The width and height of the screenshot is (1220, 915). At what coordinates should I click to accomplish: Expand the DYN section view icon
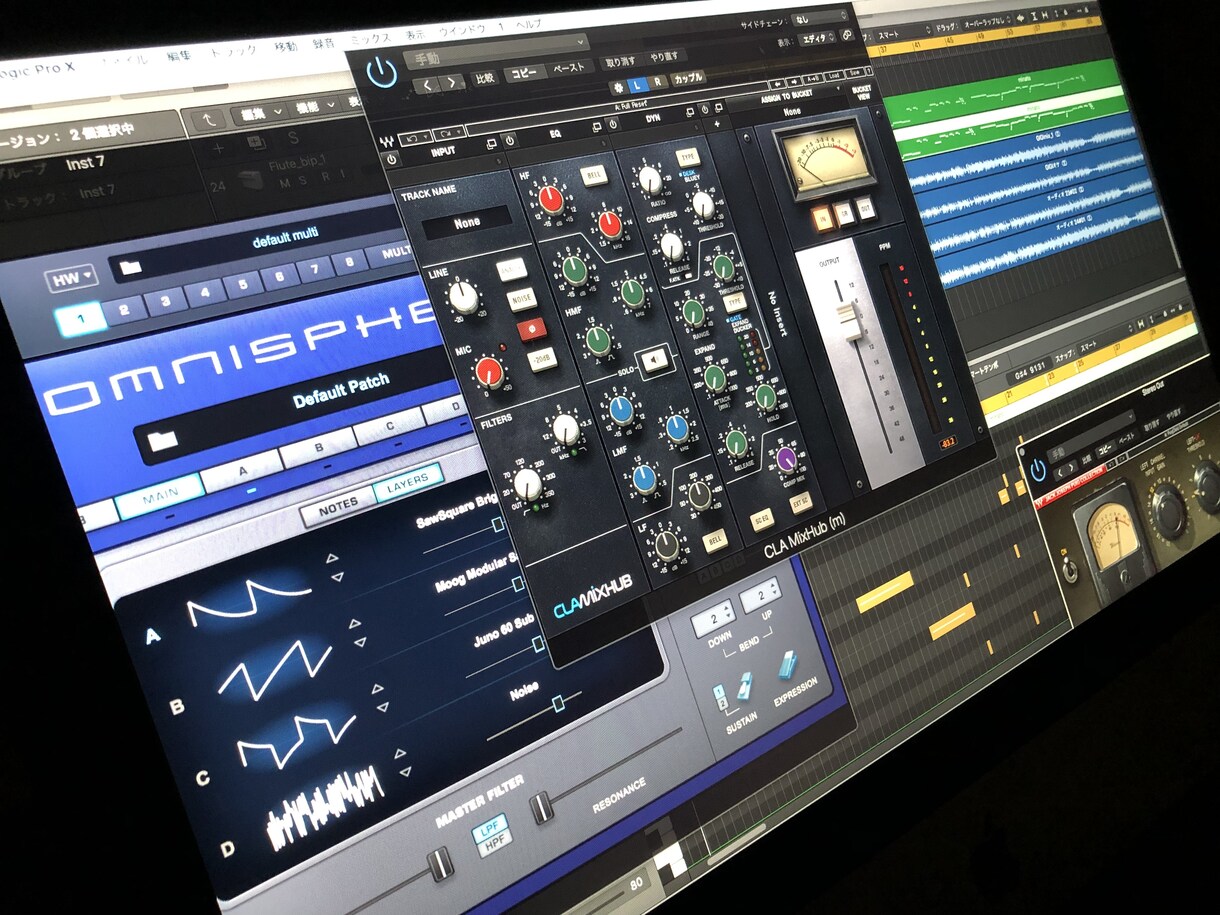(x=690, y=110)
